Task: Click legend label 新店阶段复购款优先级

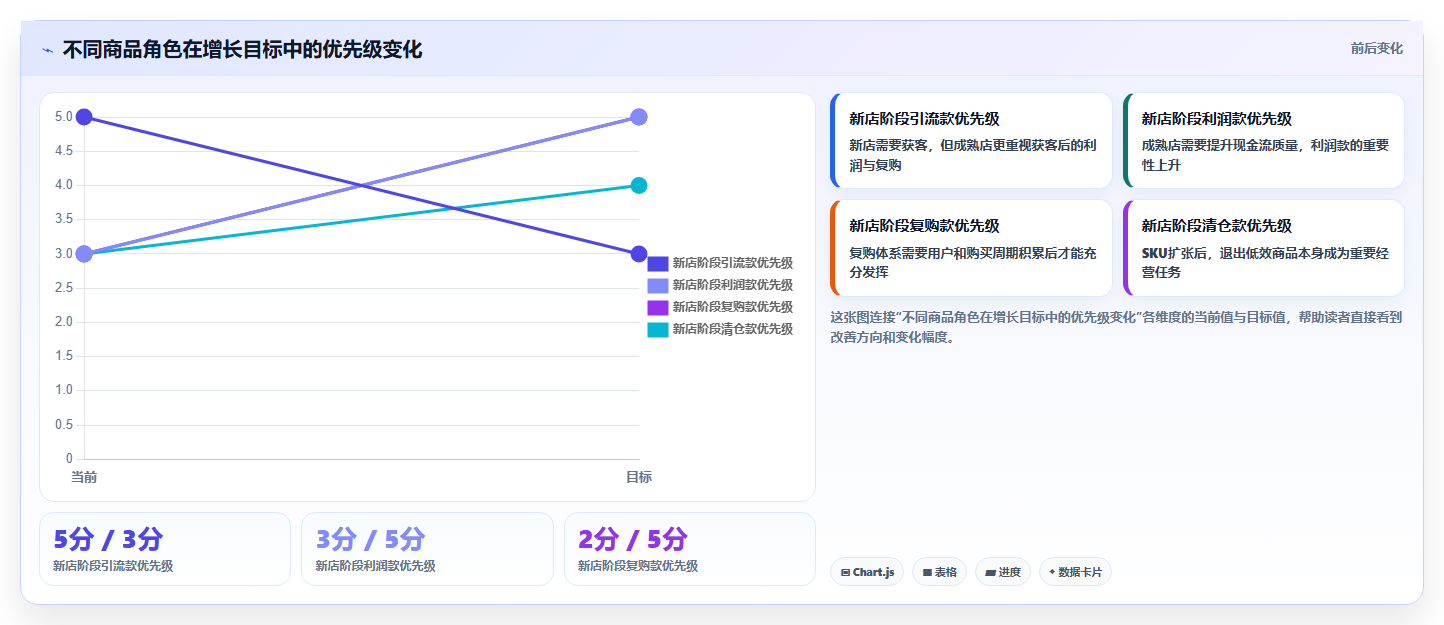Action: point(733,307)
